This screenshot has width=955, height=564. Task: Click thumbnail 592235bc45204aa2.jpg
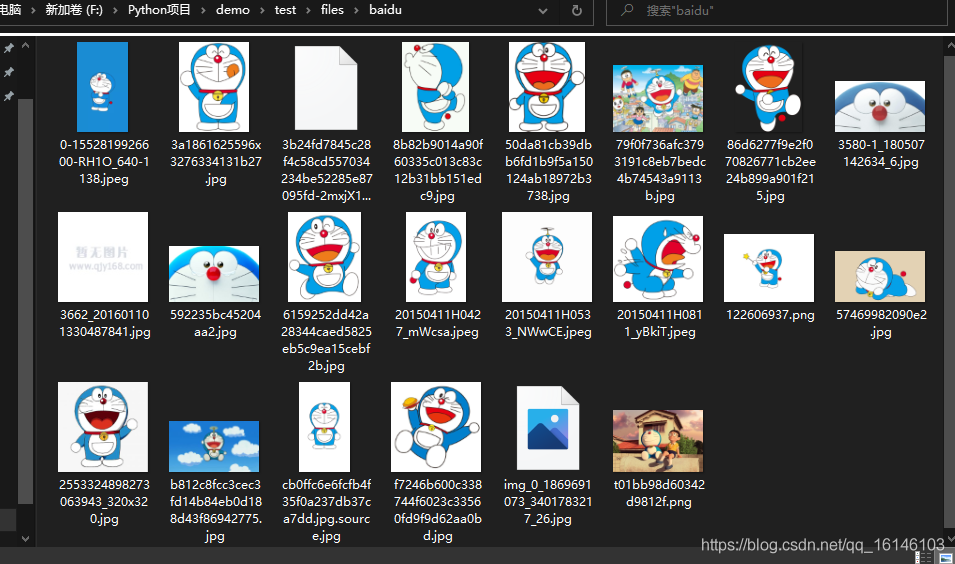pos(214,273)
